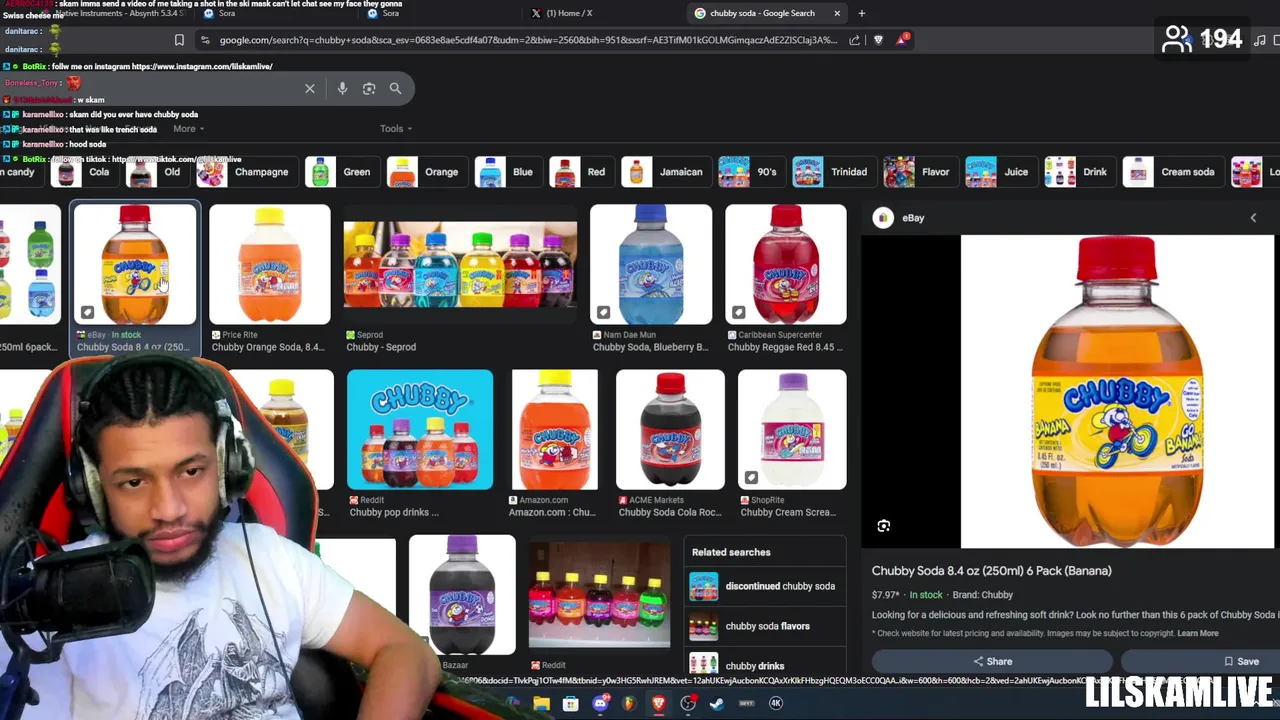Open Steam from the taskbar

point(717,703)
